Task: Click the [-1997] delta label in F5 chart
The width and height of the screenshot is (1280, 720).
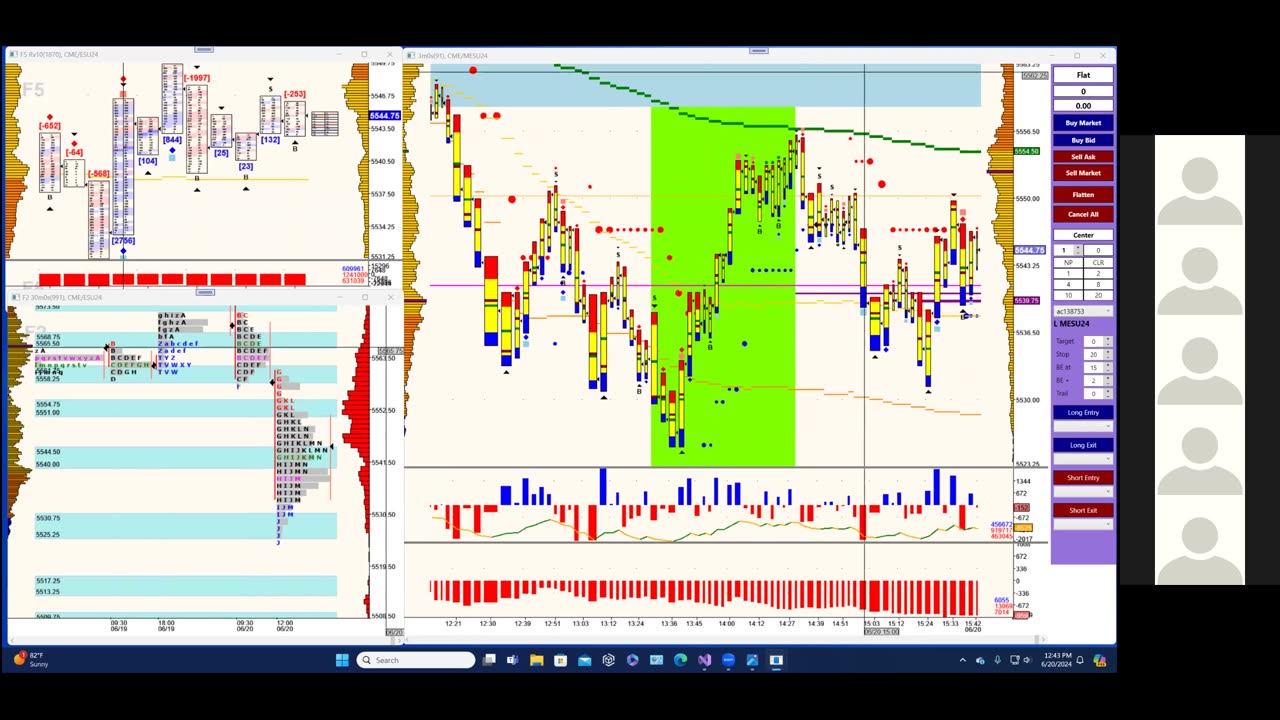Action: [x=196, y=78]
